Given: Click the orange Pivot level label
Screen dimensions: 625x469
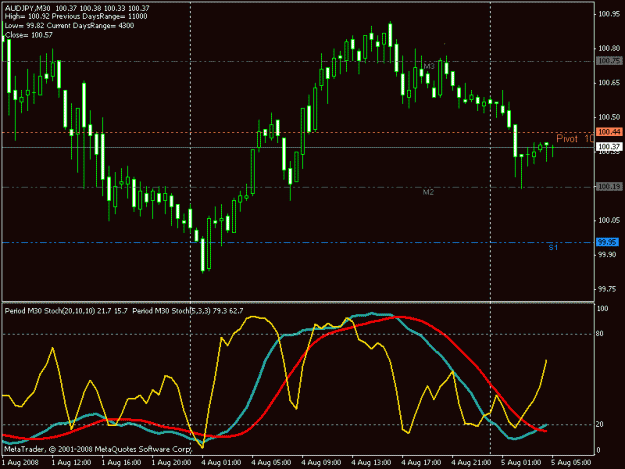Looking at the screenshot, I should (x=574, y=139).
